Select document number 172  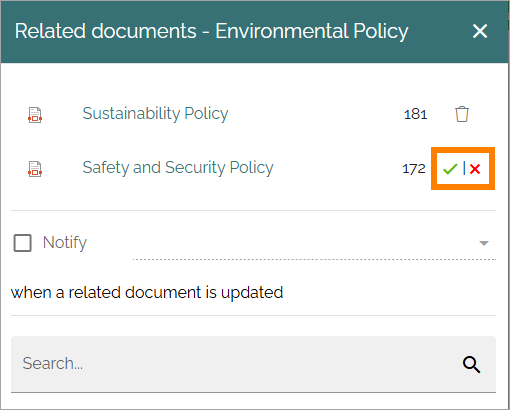(x=414, y=169)
